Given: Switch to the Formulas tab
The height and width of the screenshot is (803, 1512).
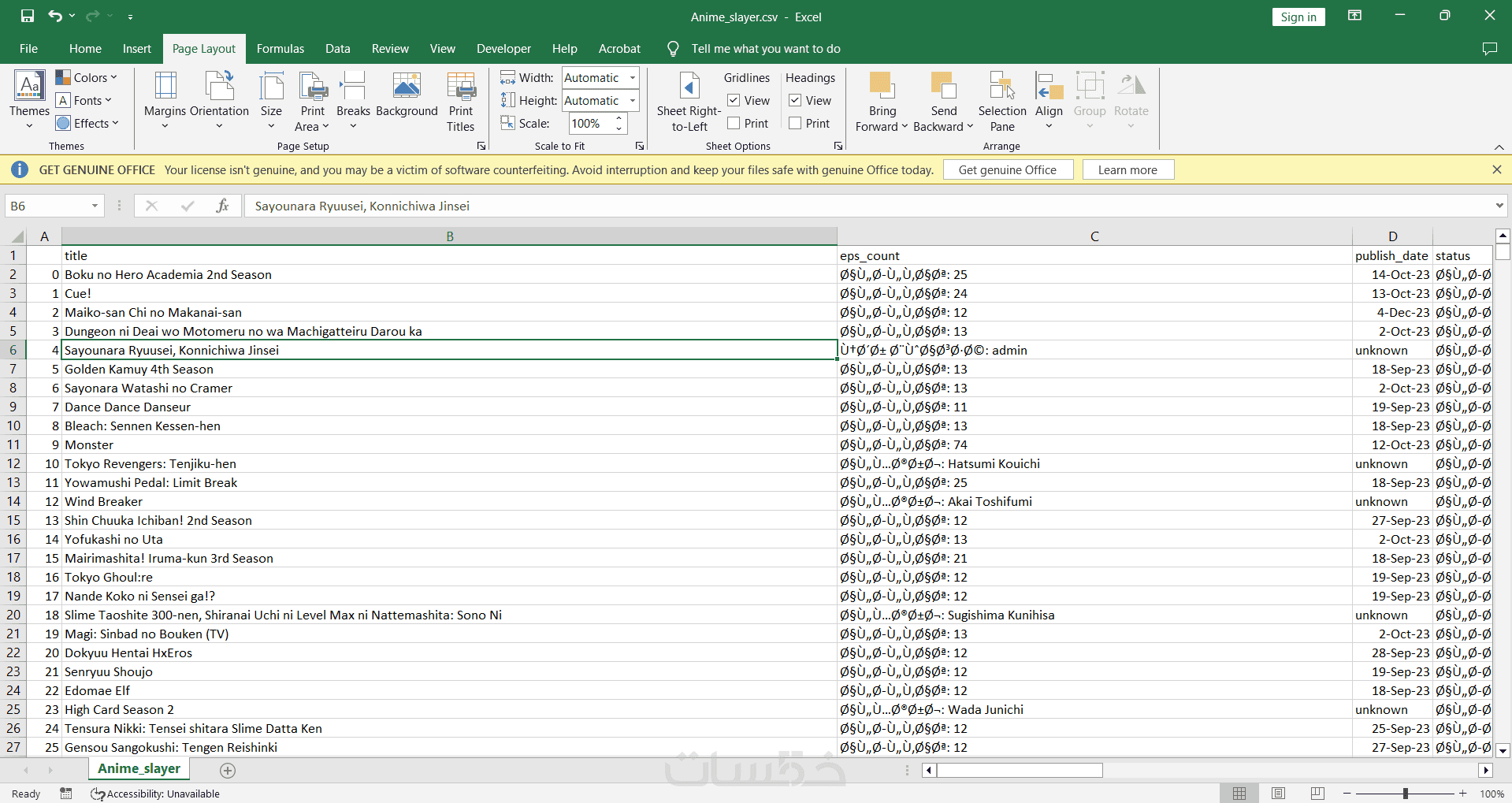Looking at the screenshot, I should pyautogui.click(x=280, y=49).
